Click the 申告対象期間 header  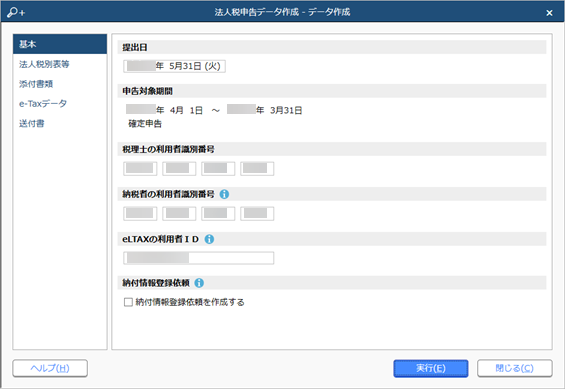click(x=332, y=91)
